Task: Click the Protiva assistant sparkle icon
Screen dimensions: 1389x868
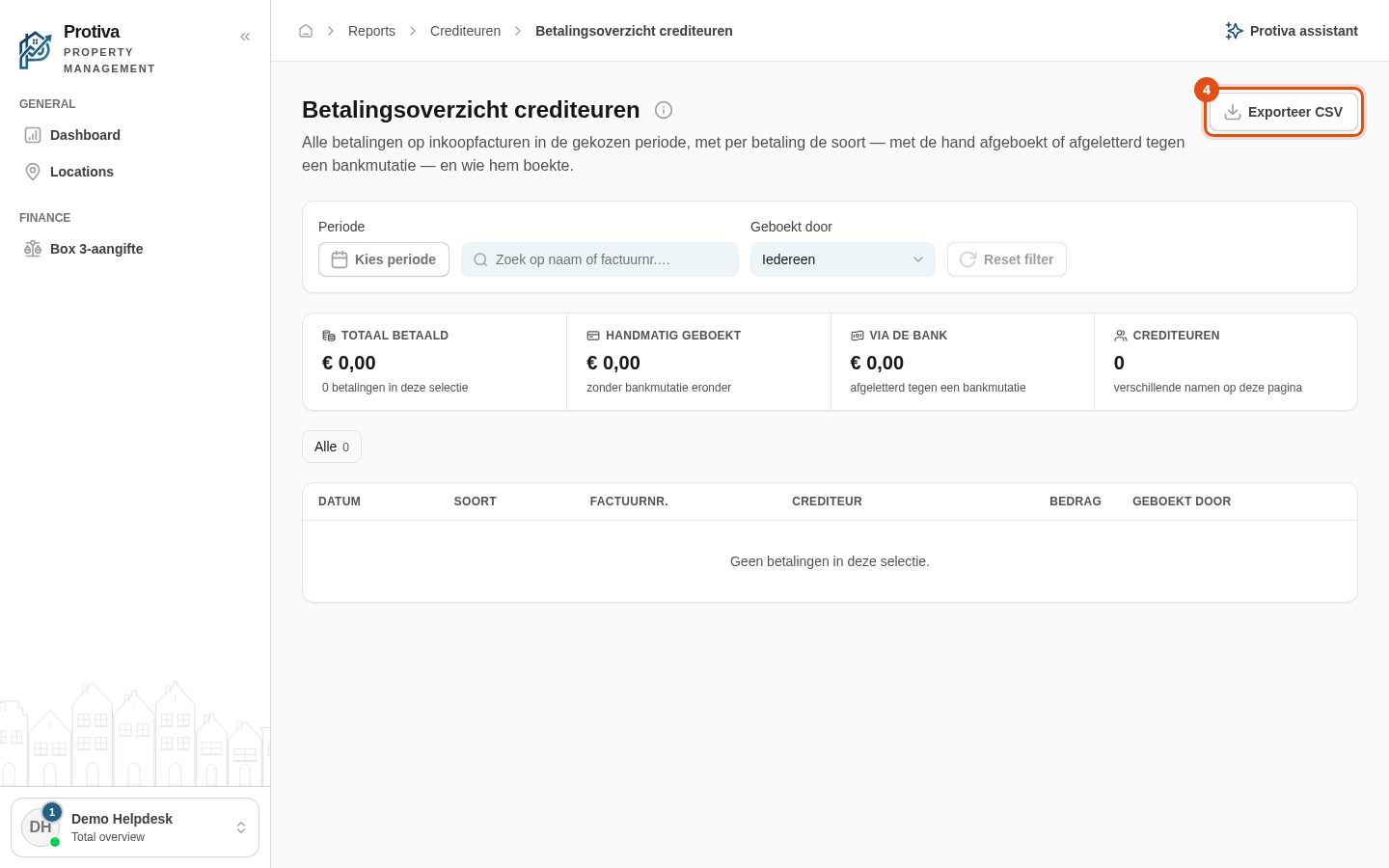Action: point(1234,31)
